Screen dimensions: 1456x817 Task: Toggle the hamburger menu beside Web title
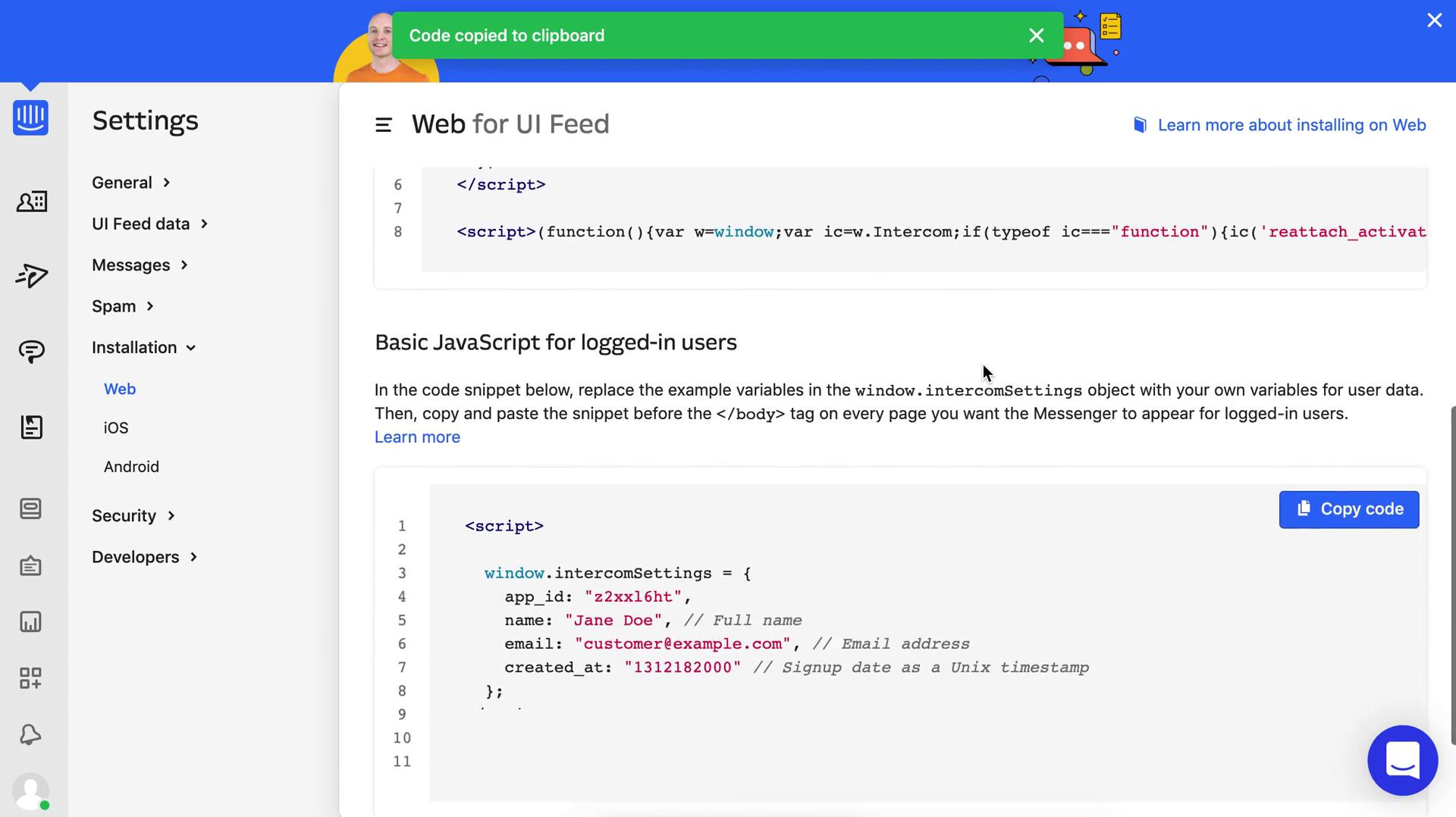[384, 125]
